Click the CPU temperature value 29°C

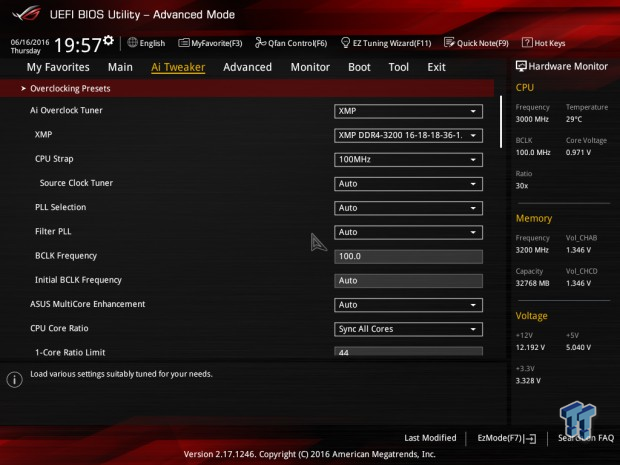coord(574,119)
